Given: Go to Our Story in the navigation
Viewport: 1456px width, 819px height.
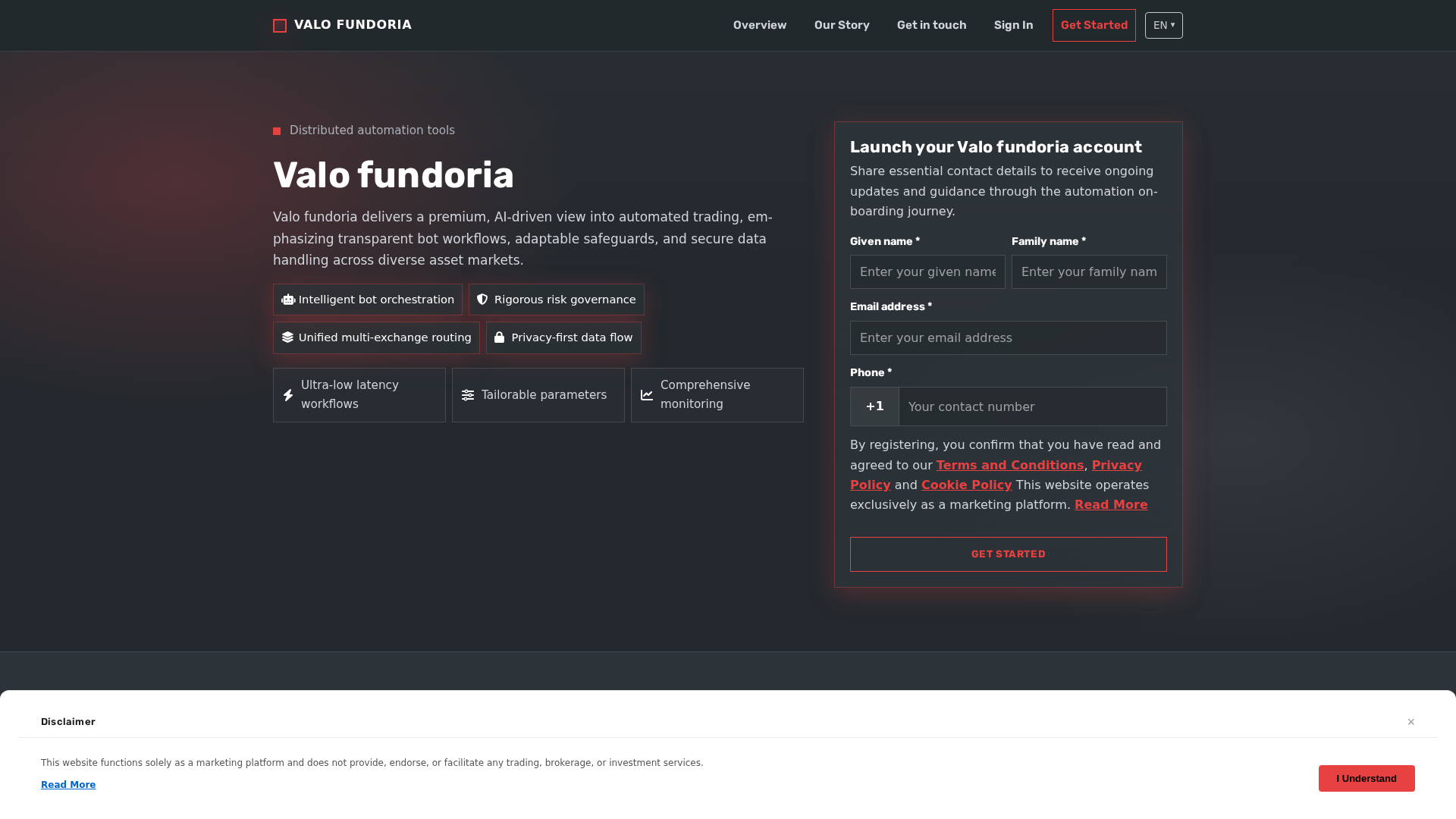Looking at the screenshot, I should click(842, 25).
